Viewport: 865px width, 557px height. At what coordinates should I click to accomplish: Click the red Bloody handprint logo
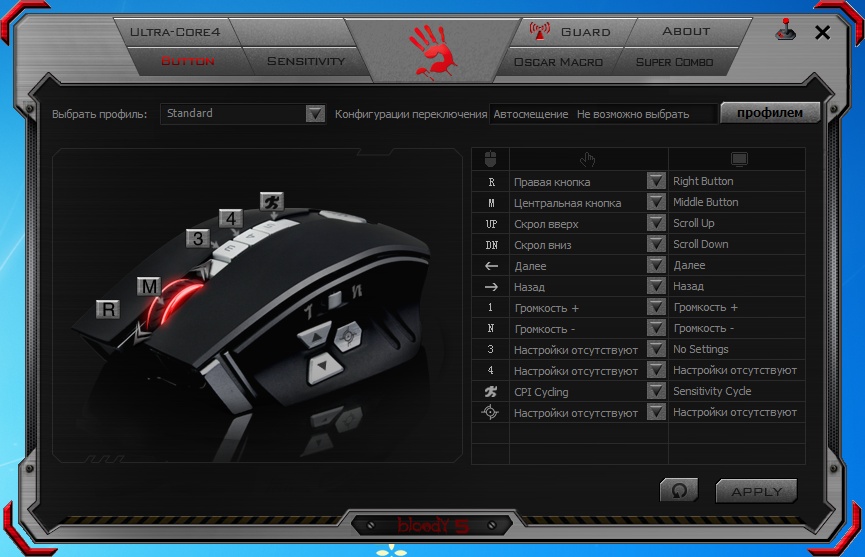click(432, 50)
